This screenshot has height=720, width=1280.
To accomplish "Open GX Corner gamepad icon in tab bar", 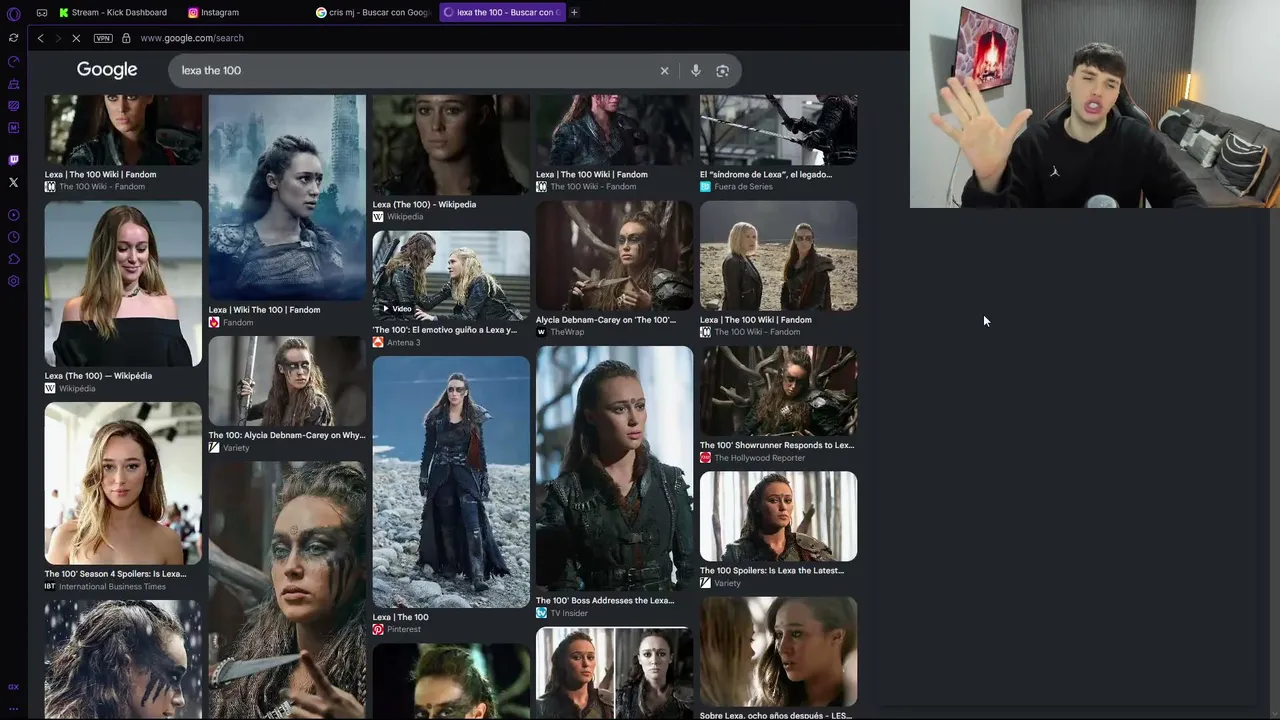I will 42,12.
